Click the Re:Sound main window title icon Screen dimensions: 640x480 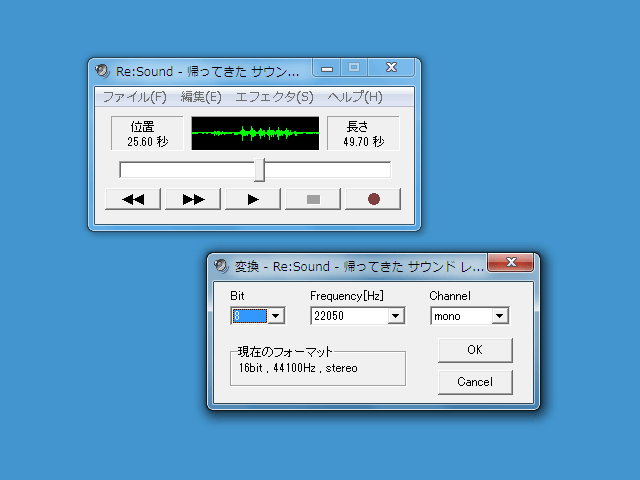coord(102,71)
